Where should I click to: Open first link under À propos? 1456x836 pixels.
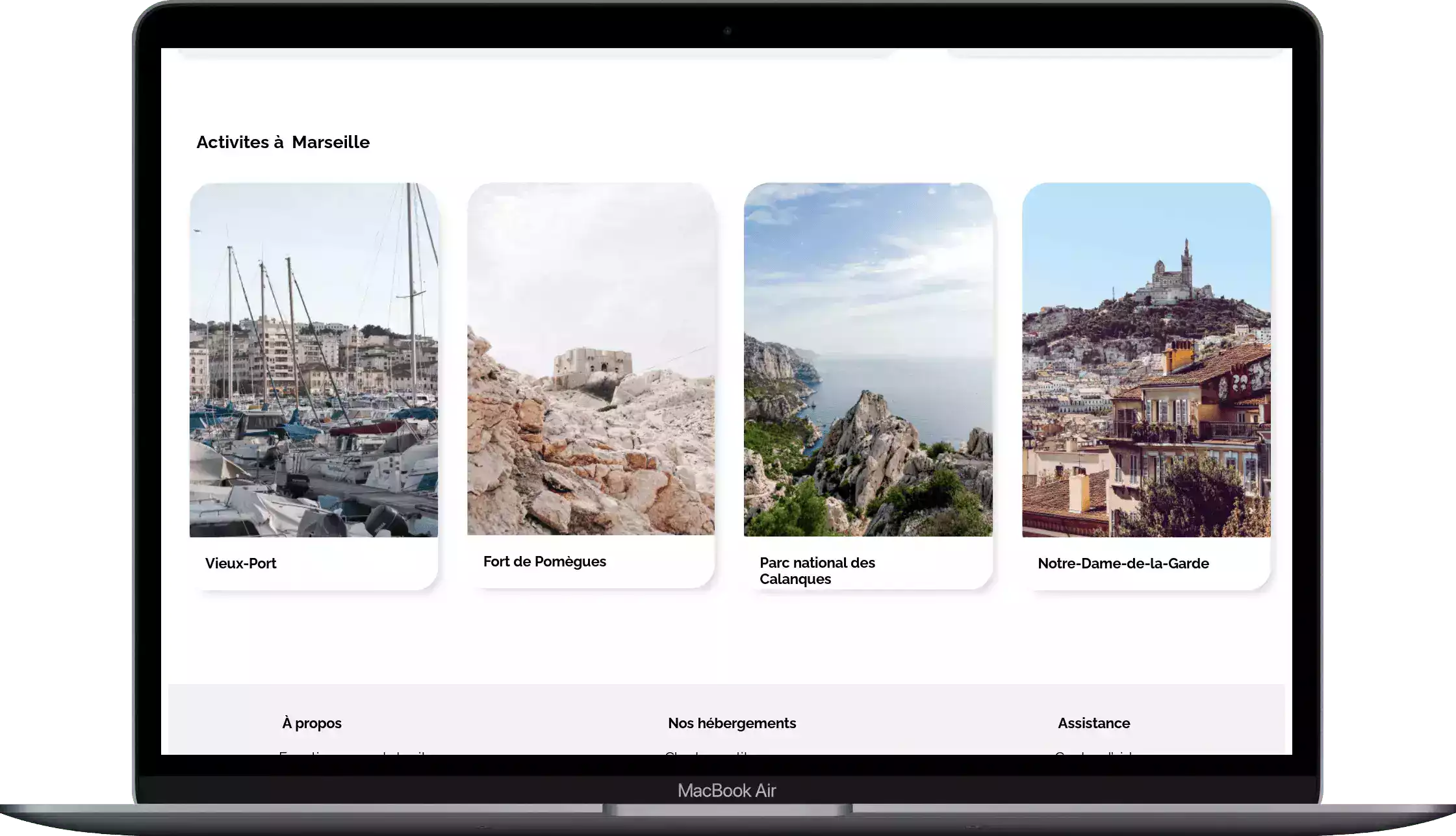354,753
